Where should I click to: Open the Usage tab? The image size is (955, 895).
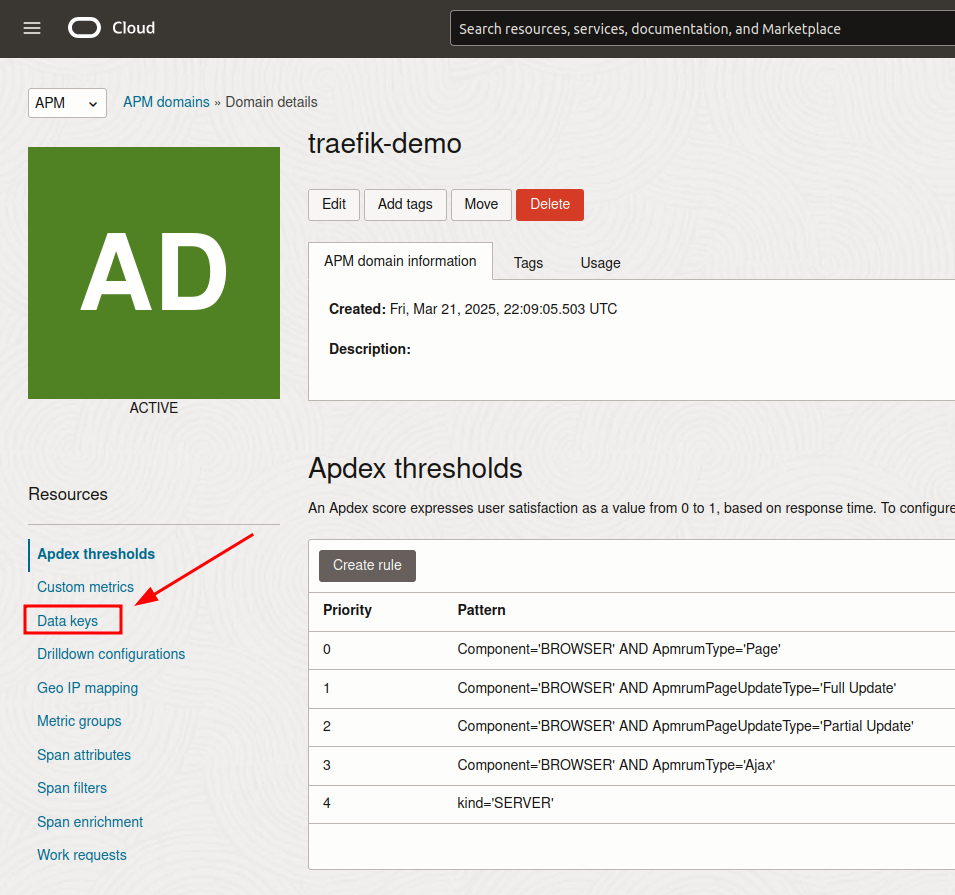600,263
